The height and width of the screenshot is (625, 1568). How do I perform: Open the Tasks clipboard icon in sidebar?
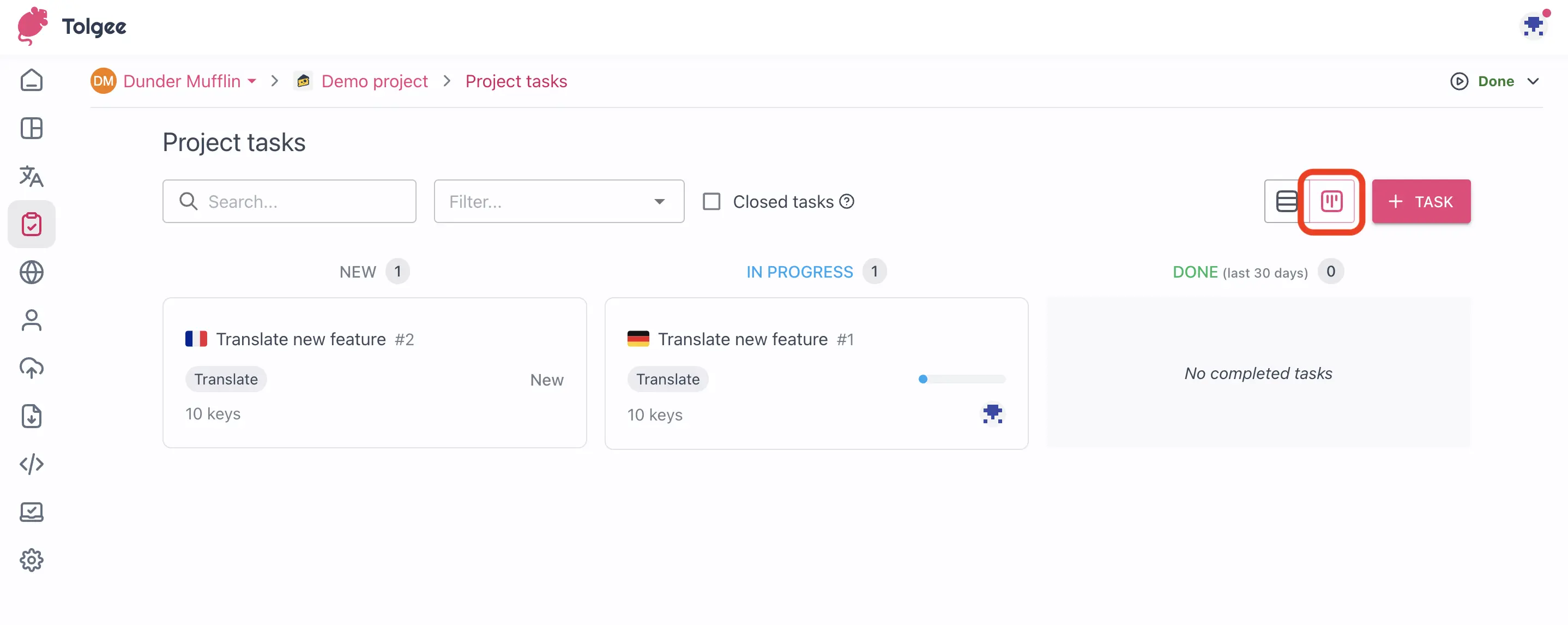click(31, 224)
